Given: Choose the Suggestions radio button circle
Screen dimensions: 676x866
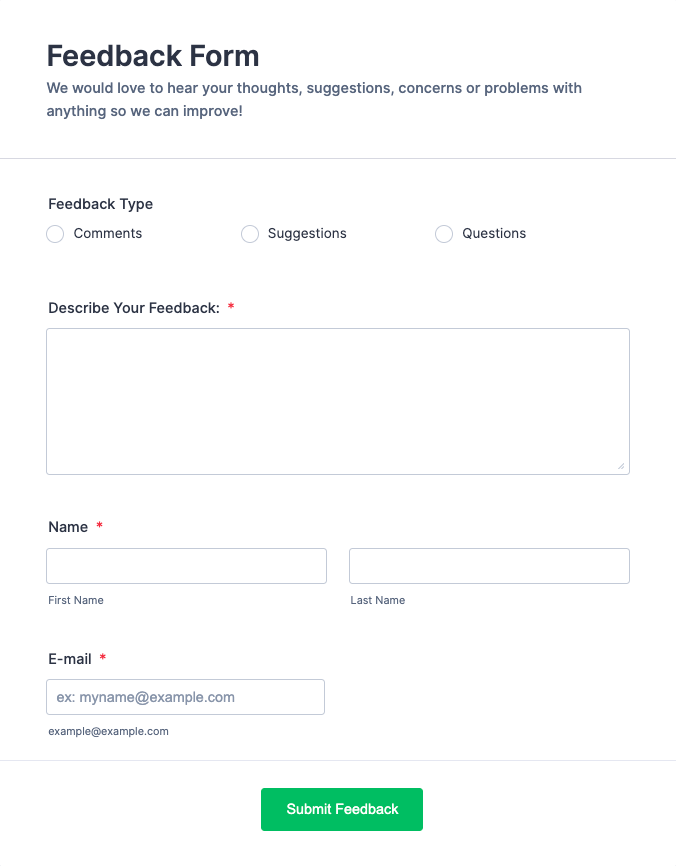Looking at the screenshot, I should point(250,234).
